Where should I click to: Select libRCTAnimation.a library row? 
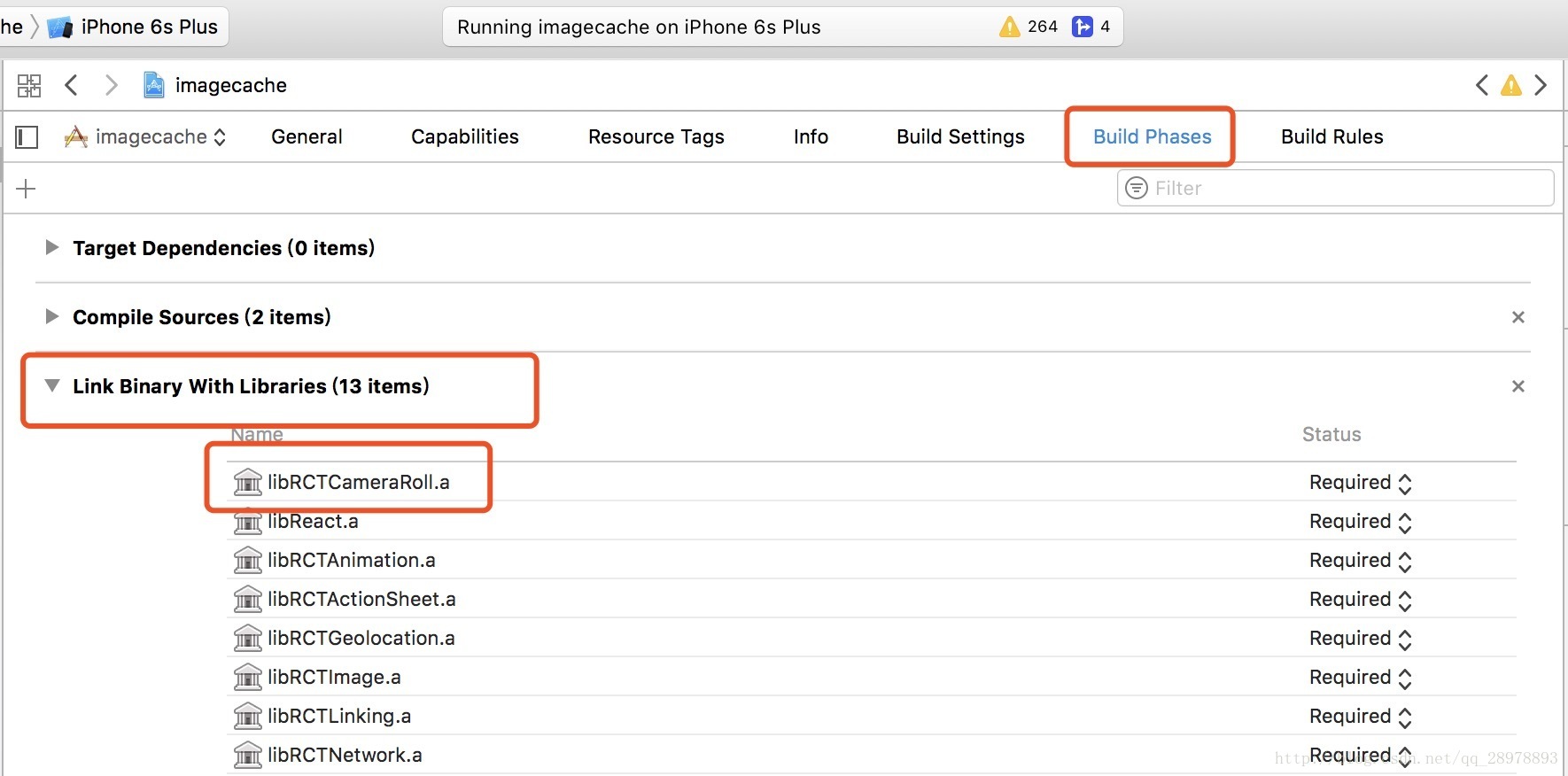(872, 560)
